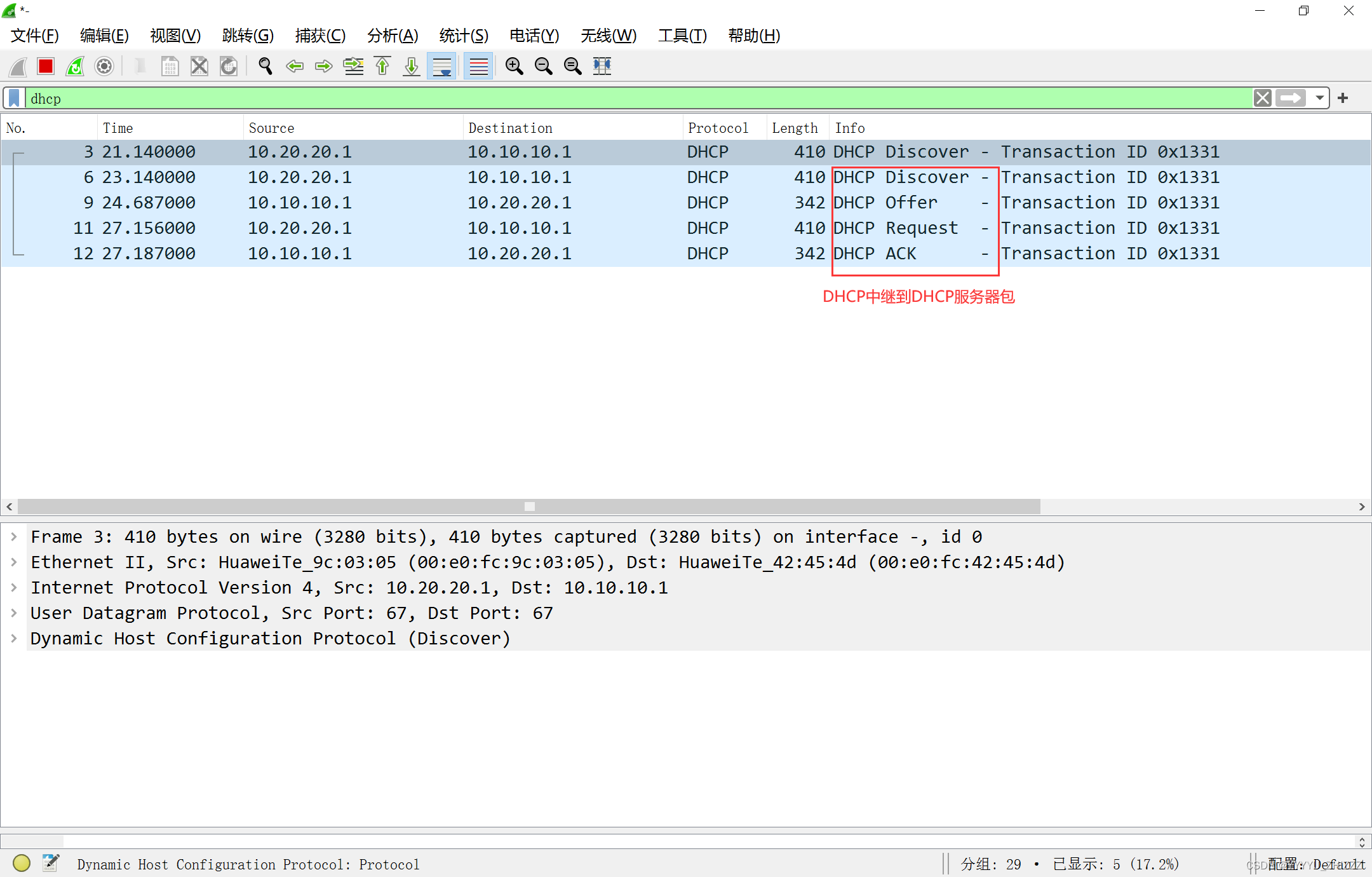This screenshot has height=877, width=1372.
Task: Open capture options gear icon
Action: pyautogui.click(x=104, y=66)
